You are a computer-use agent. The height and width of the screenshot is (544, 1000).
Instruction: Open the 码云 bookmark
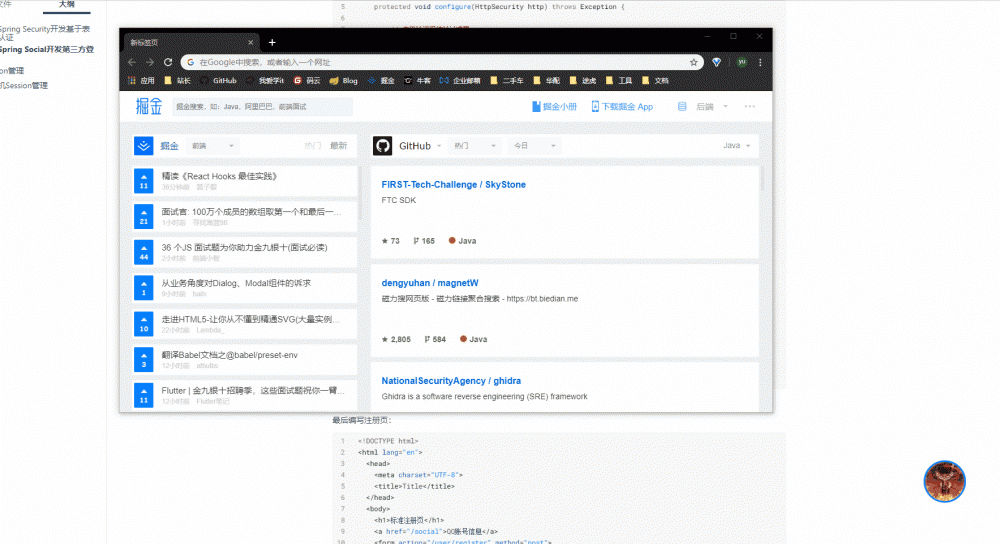click(x=307, y=81)
